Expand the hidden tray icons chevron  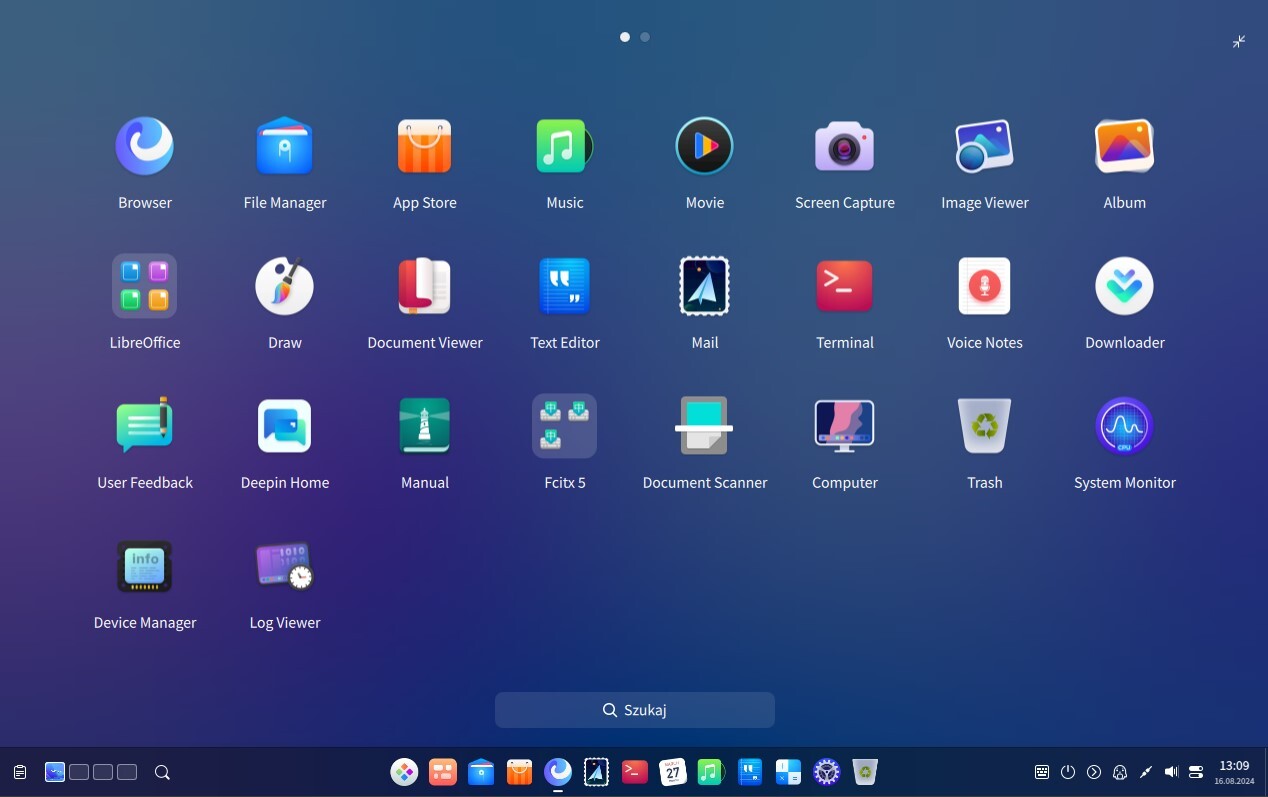coord(1095,772)
